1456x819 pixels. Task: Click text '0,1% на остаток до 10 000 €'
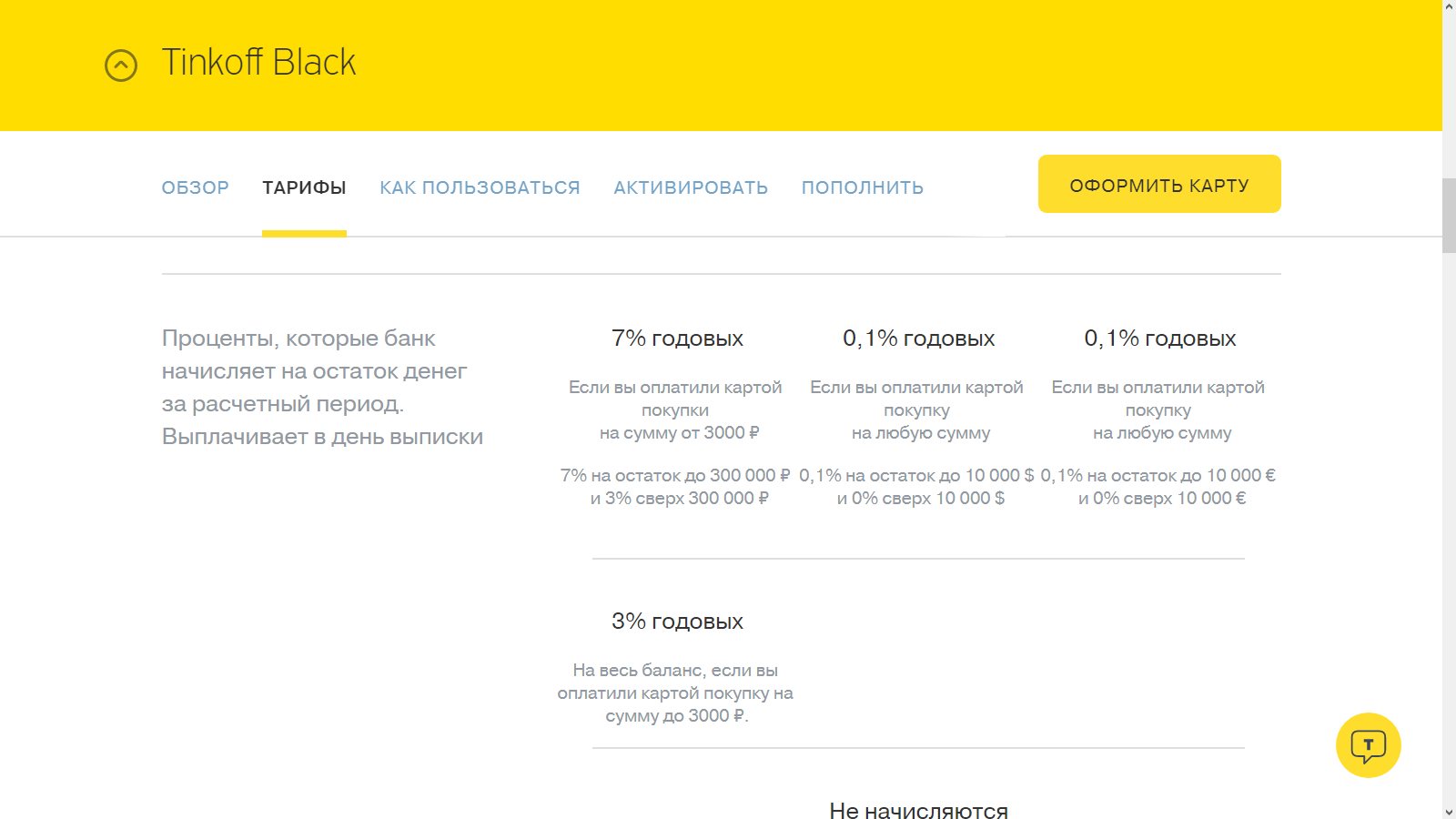[1158, 476]
